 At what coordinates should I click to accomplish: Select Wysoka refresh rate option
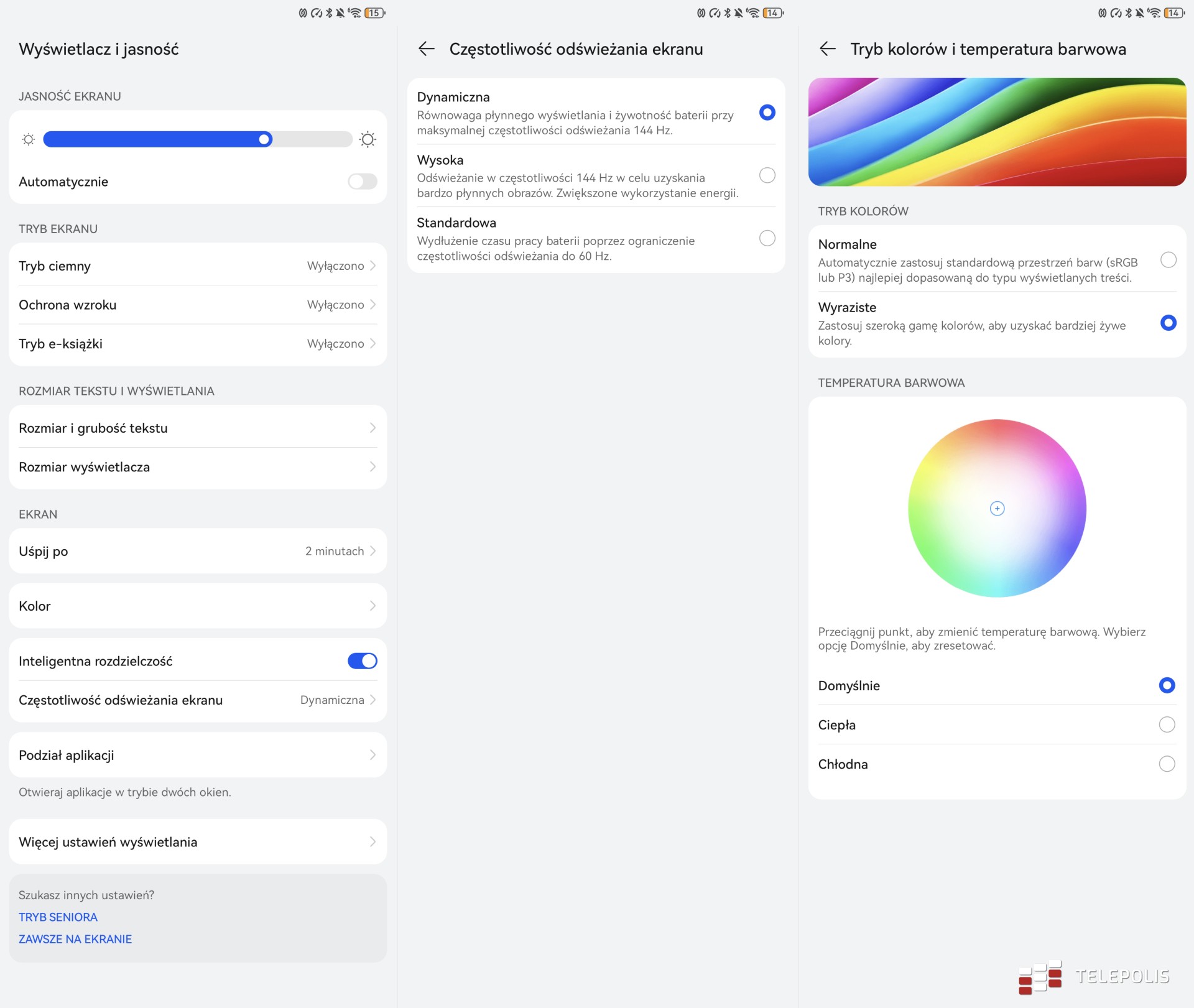pos(767,175)
